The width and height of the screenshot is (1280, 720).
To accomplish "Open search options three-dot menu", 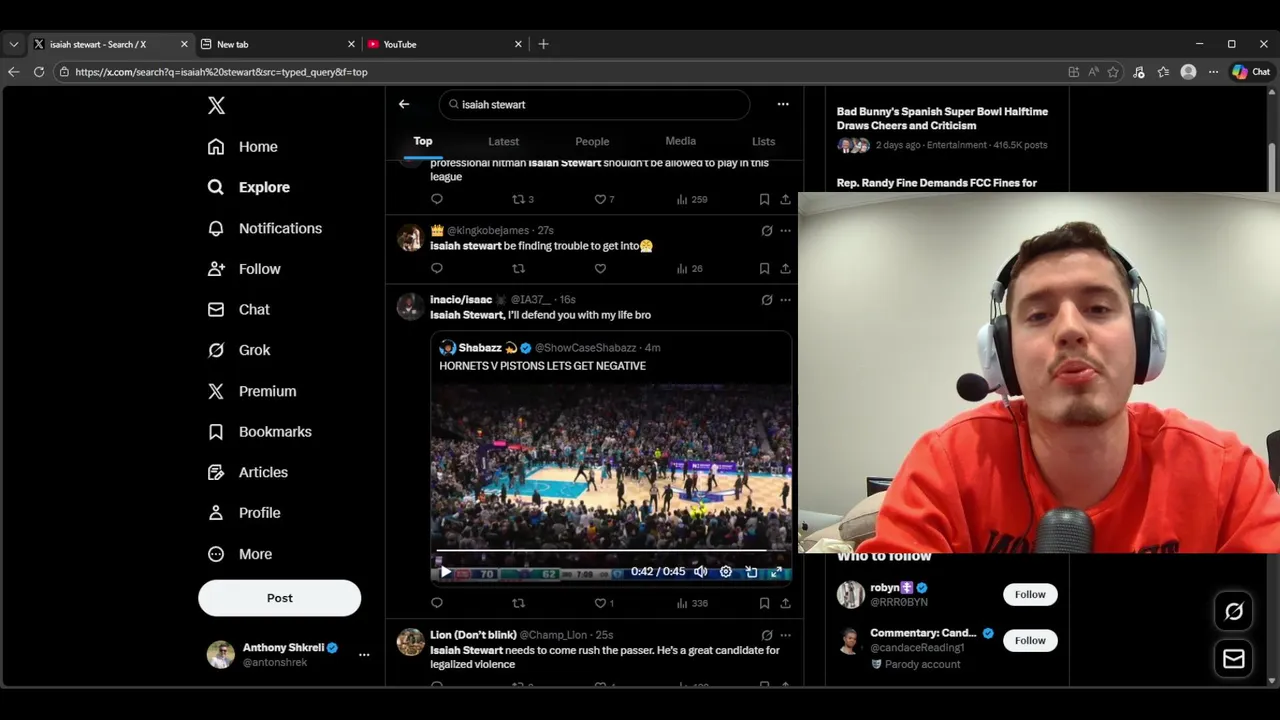I will pos(783,104).
